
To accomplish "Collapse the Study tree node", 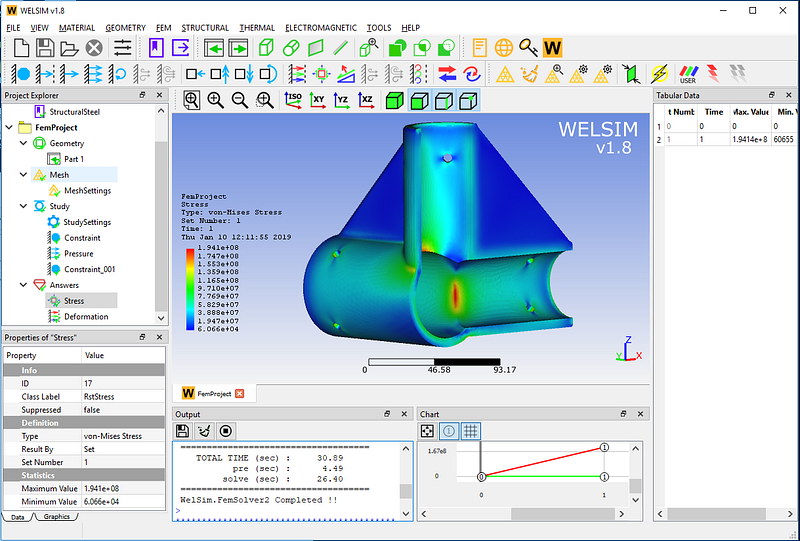I will point(23,206).
